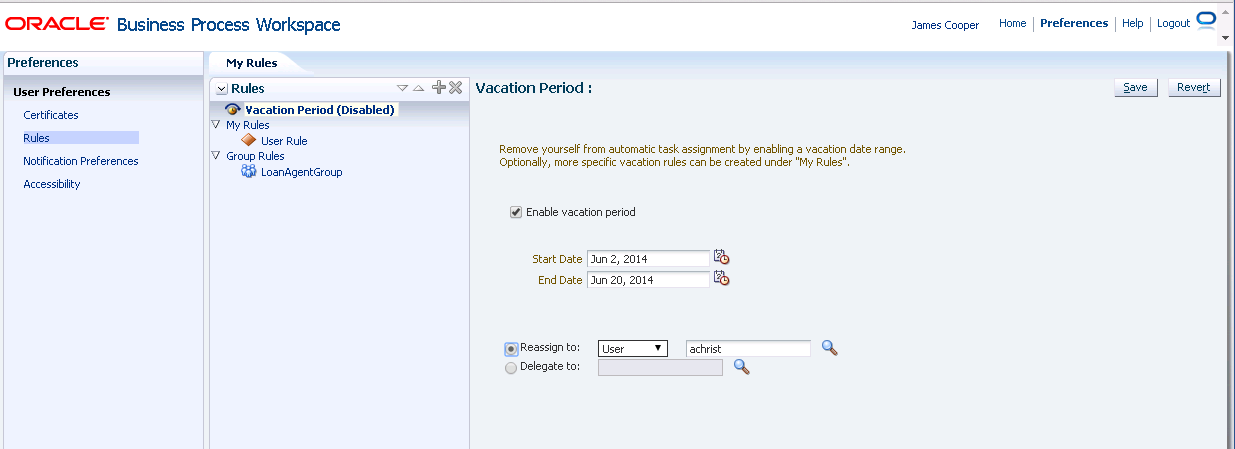Viewport: 1235px width, 449px height.
Task: Click the add rule plus icon
Action: (x=438, y=88)
